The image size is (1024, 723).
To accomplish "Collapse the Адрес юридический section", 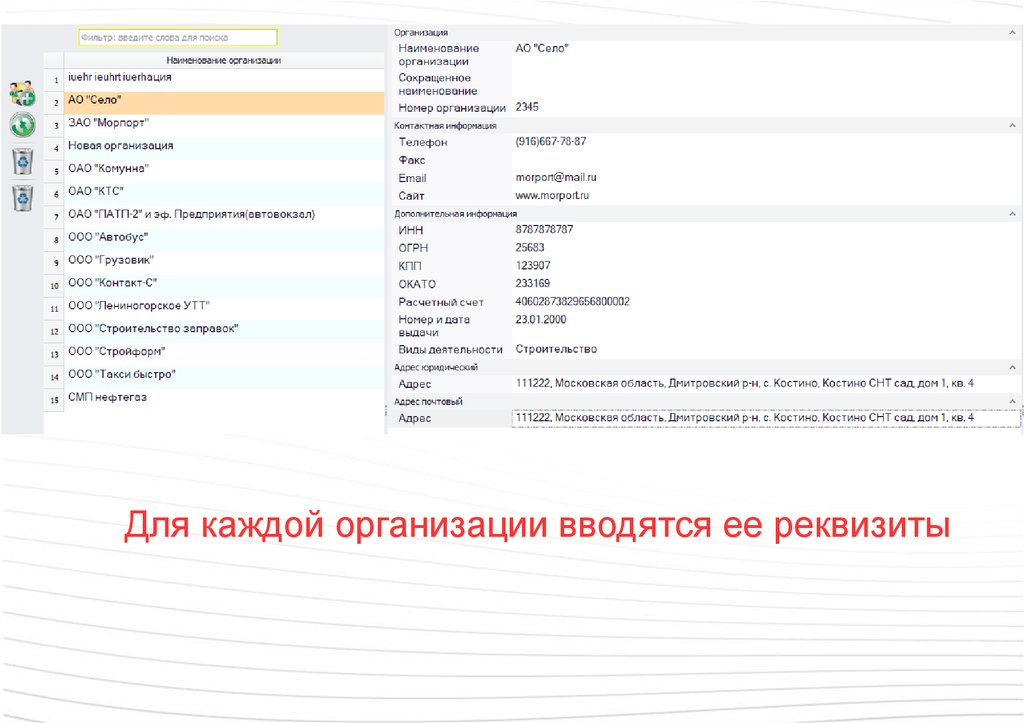I will tap(1013, 367).
